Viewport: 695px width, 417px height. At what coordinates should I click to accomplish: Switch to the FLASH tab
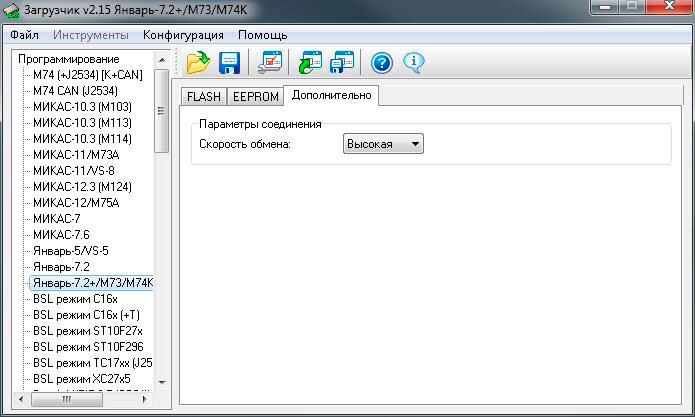[x=203, y=96]
